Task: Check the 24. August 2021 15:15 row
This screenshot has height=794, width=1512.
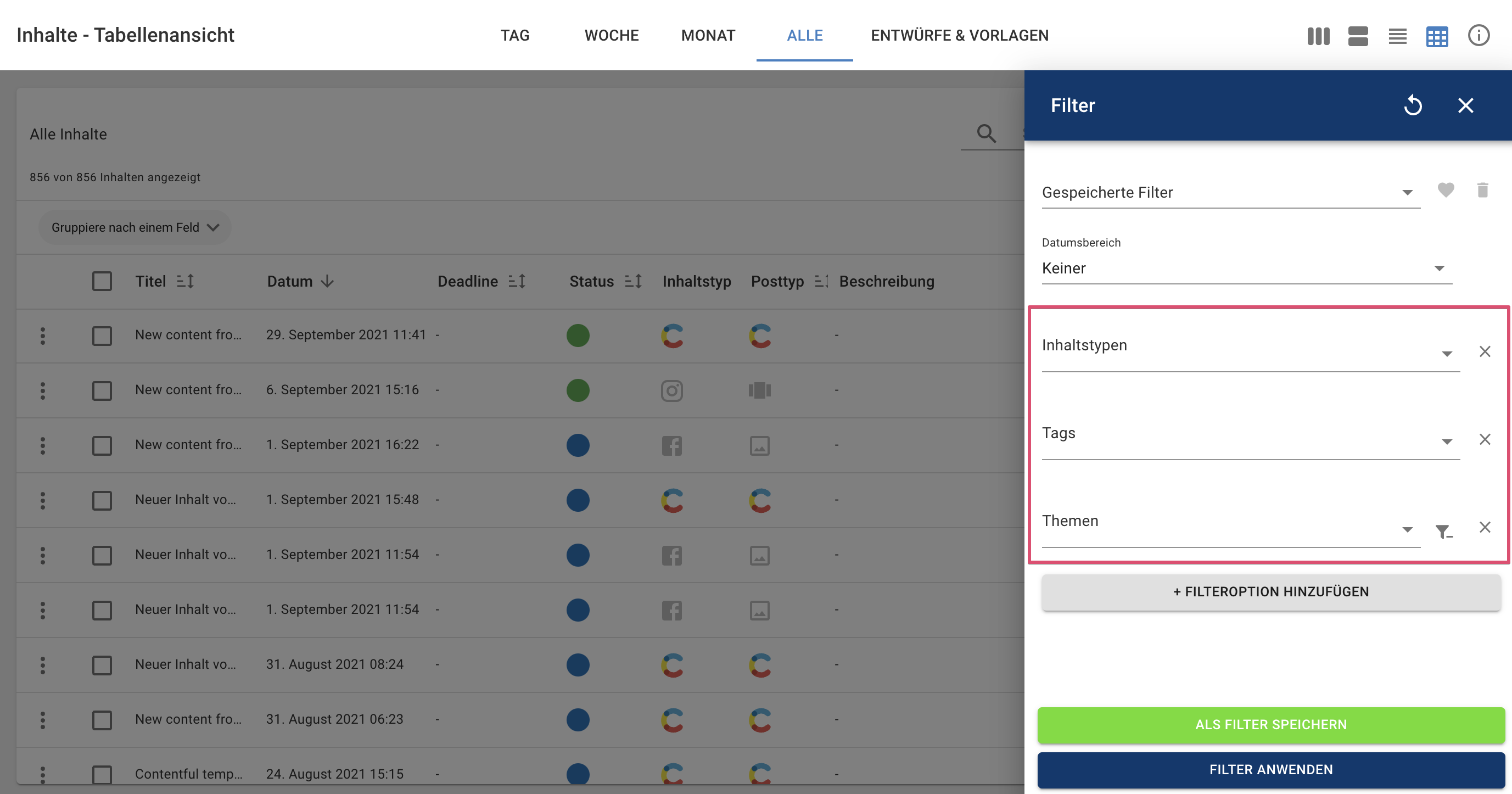Action: 102,775
